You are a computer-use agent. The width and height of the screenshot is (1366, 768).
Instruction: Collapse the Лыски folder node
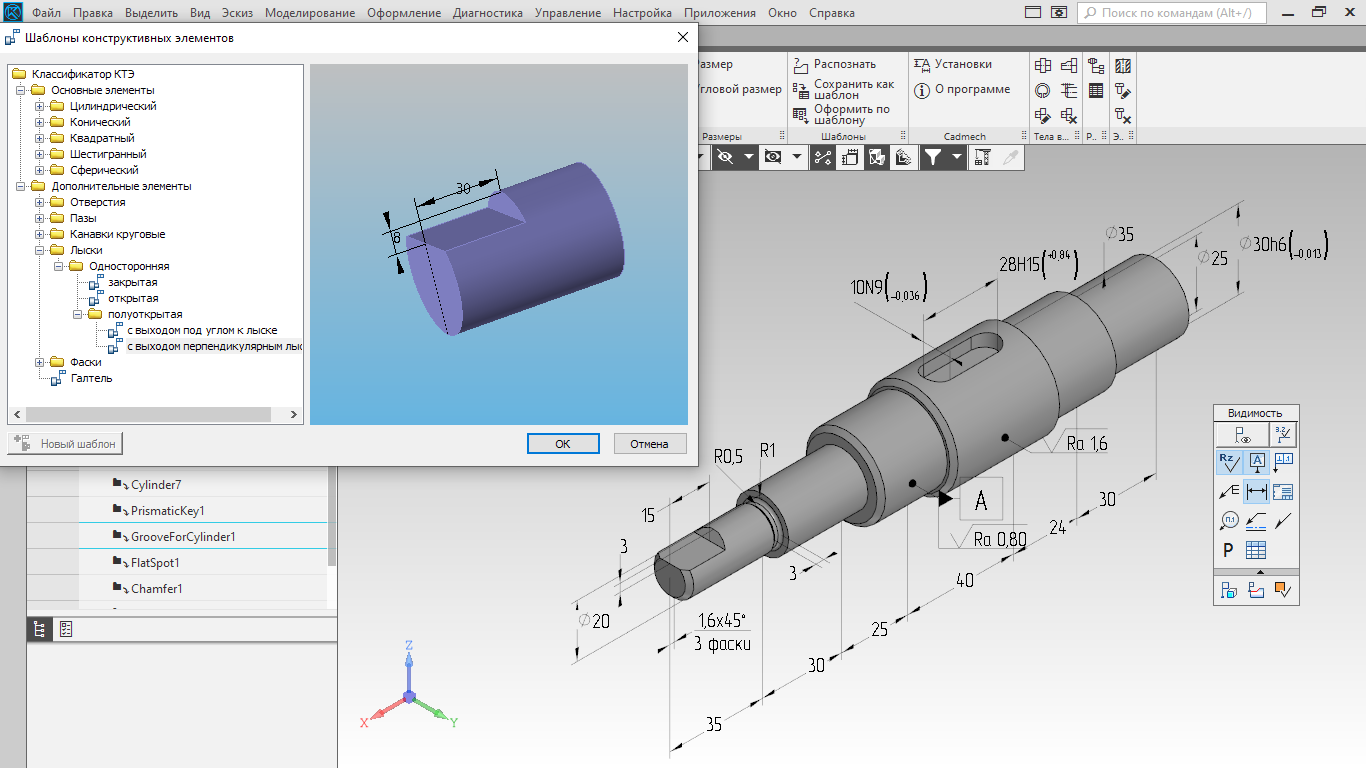[x=40, y=250]
